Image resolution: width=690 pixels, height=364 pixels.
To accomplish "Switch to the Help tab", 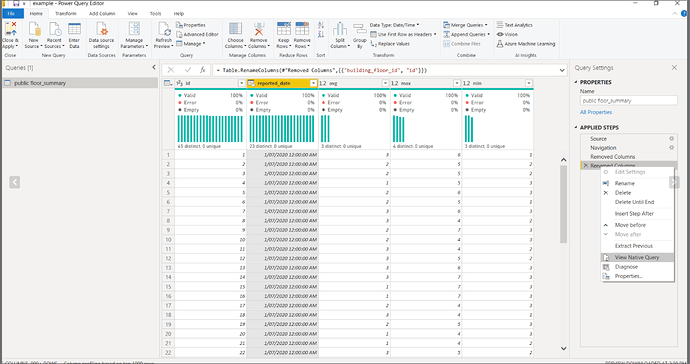I will [178, 14].
